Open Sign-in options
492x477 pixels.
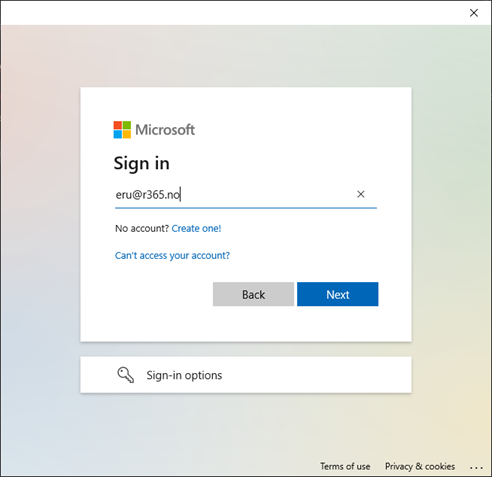(246, 375)
